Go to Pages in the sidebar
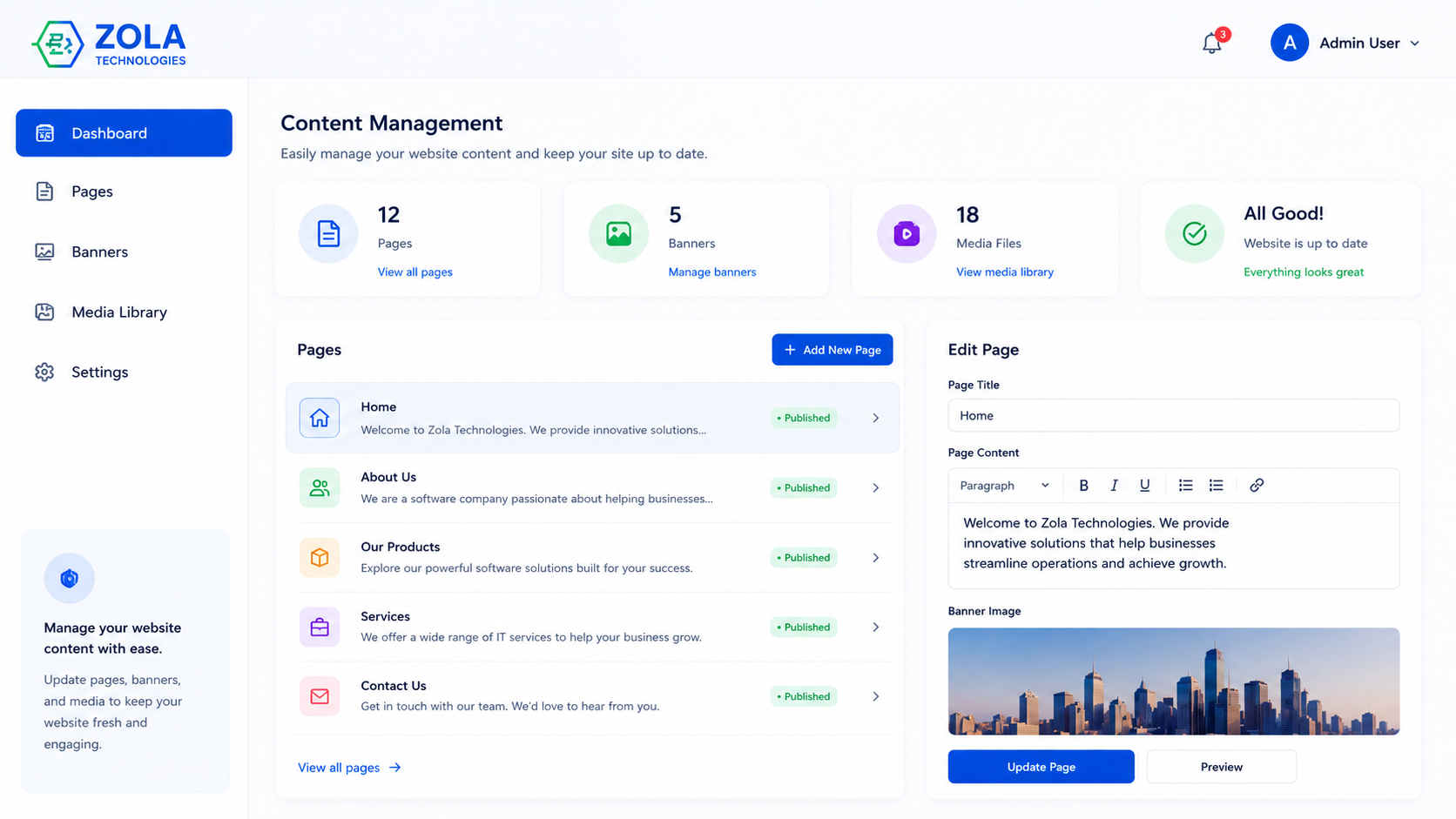The height and width of the screenshot is (819, 1456). 124,191
